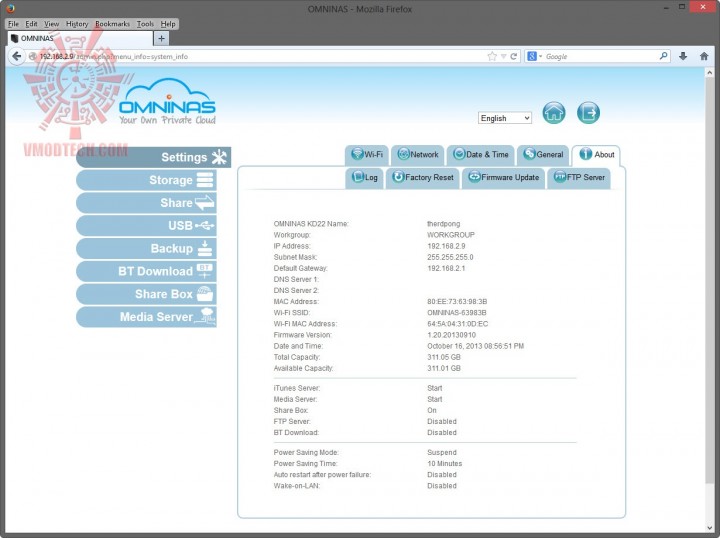Click the search magnifier icon
The height and width of the screenshot is (538, 720).
pyautogui.click(x=664, y=56)
